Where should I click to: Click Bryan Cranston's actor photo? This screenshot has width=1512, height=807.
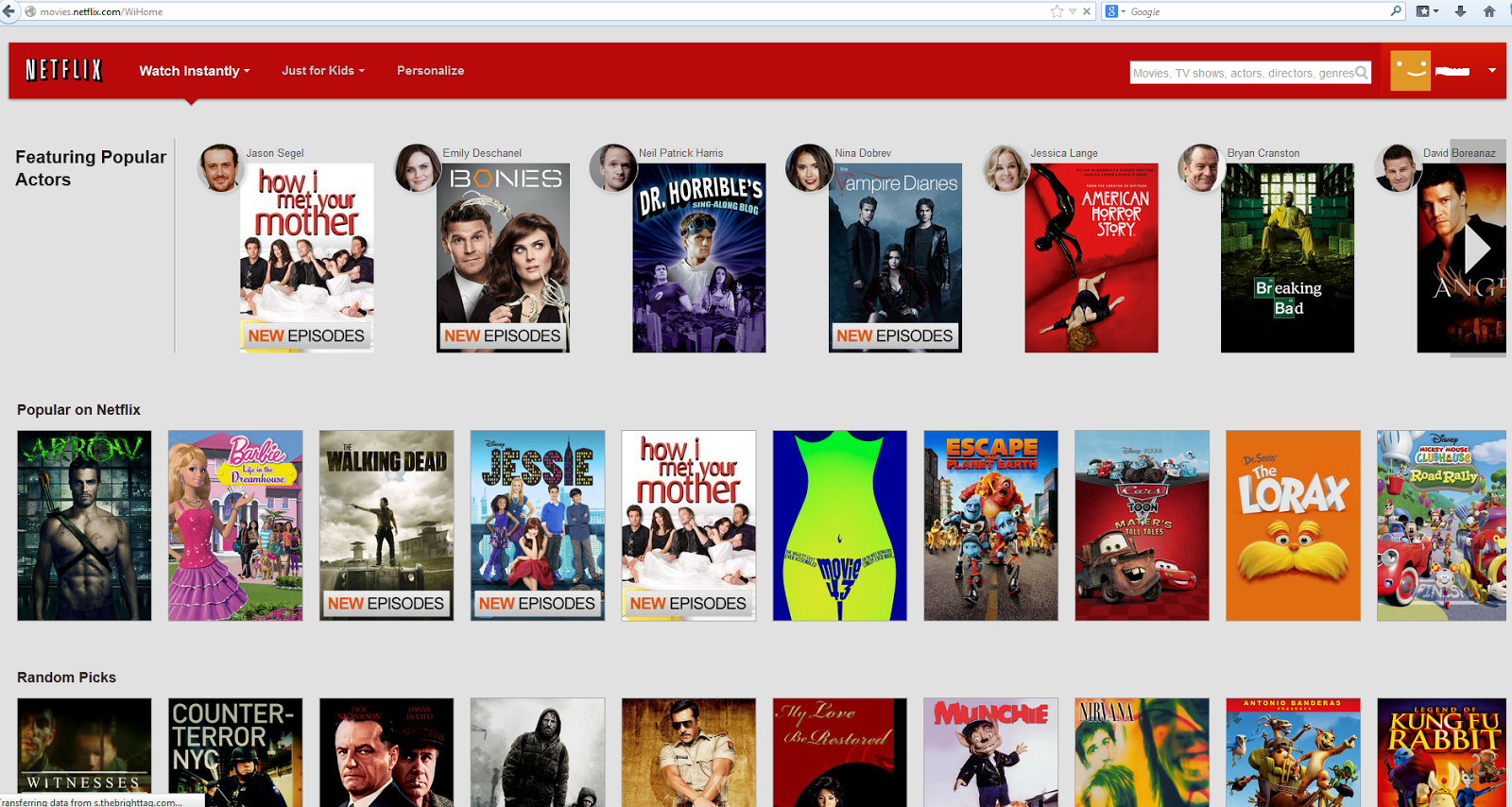point(1201,168)
